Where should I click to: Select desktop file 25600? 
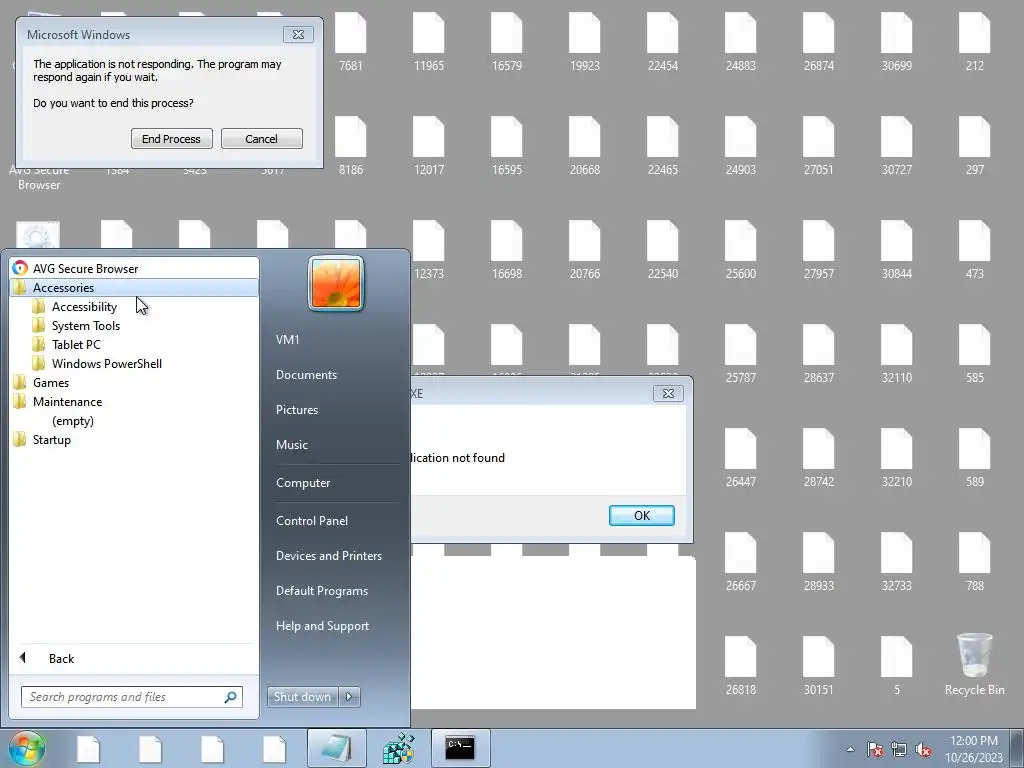tap(741, 250)
